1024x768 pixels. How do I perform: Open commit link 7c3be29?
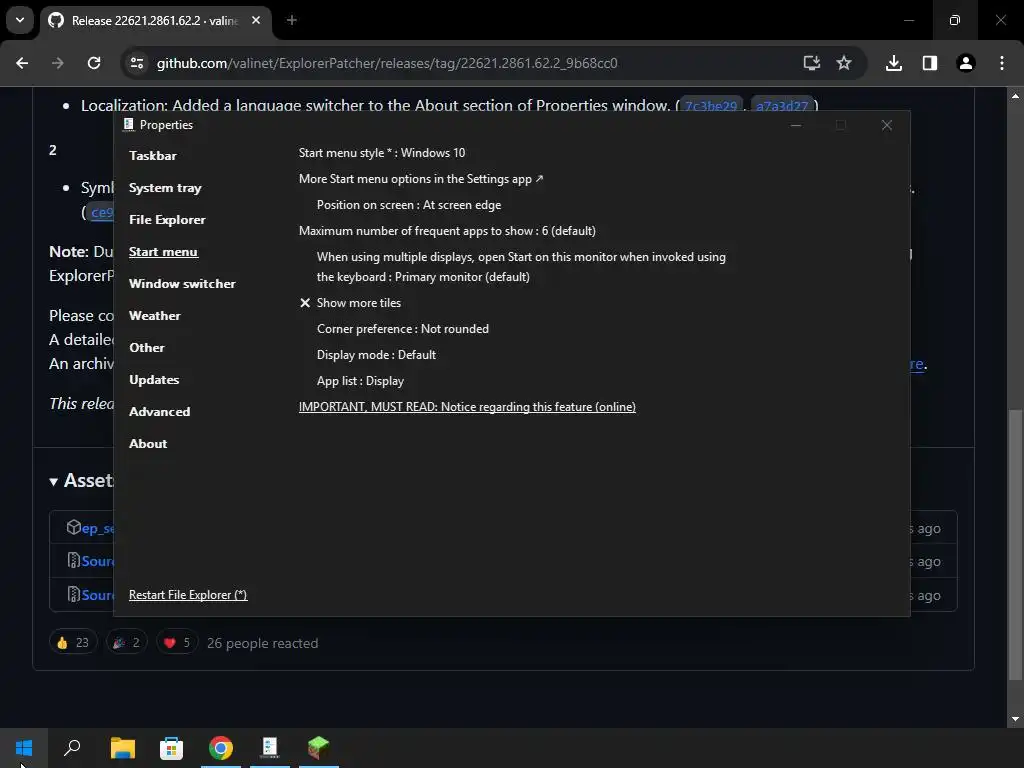(711, 106)
